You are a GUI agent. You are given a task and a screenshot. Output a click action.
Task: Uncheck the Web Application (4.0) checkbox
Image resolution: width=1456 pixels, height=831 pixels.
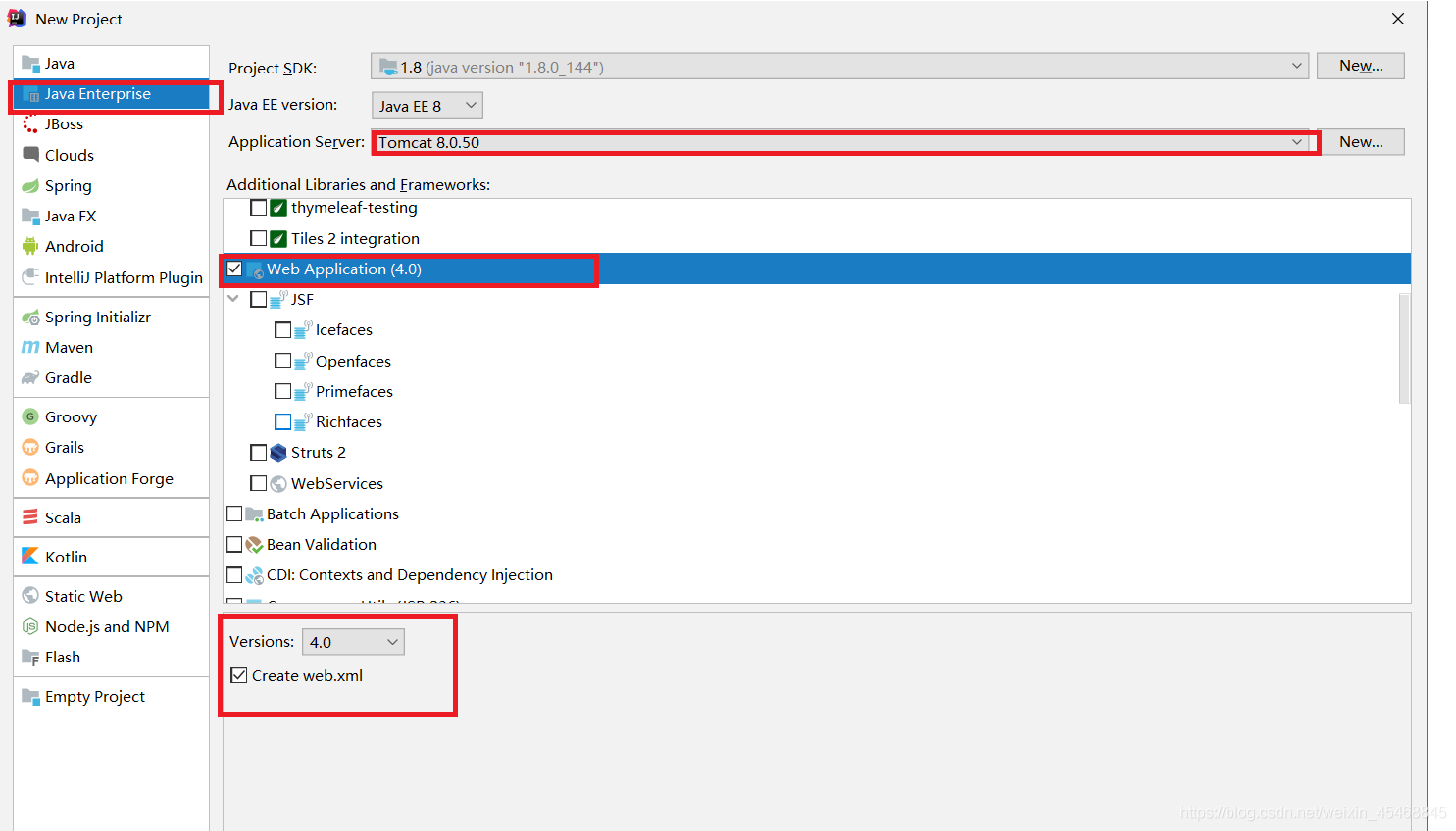[234, 269]
